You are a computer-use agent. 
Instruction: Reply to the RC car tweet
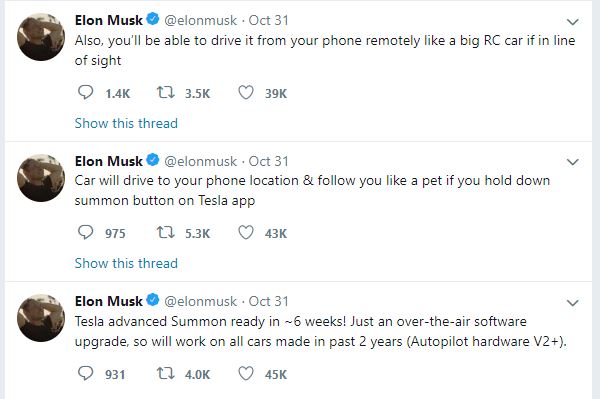85,92
